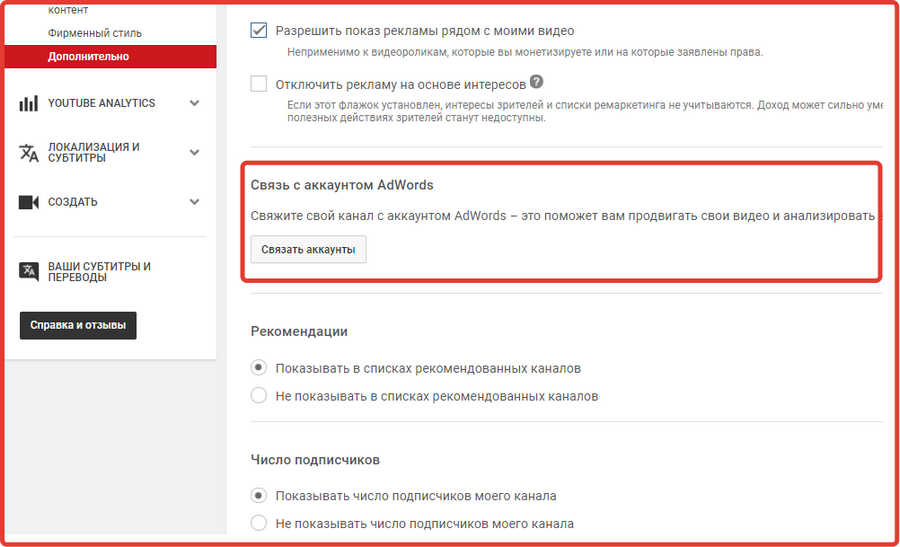
Task: Expand the Локализация и субтитры chevron
Action: coord(195,153)
